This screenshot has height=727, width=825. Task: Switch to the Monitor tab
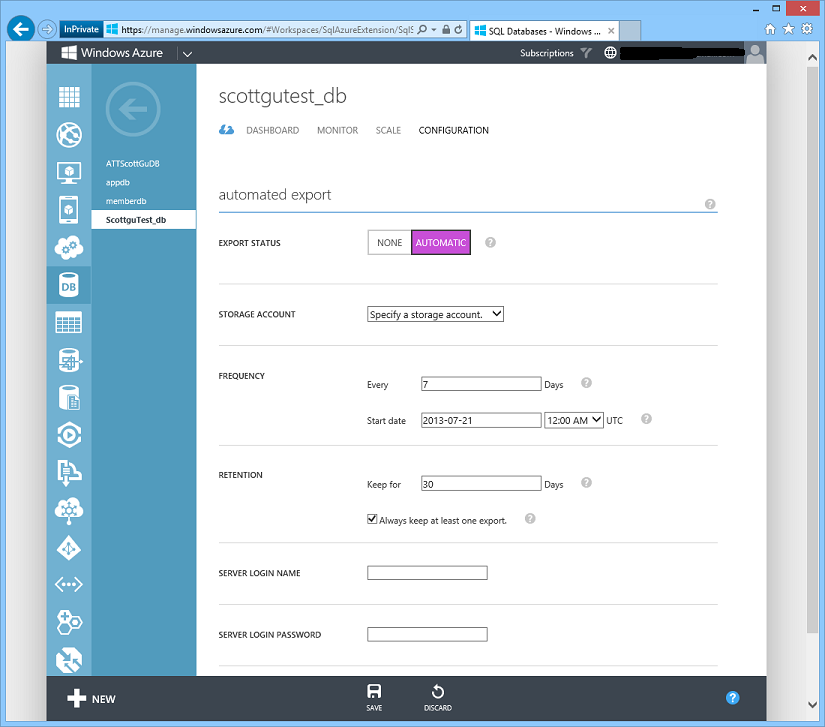click(x=337, y=130)
